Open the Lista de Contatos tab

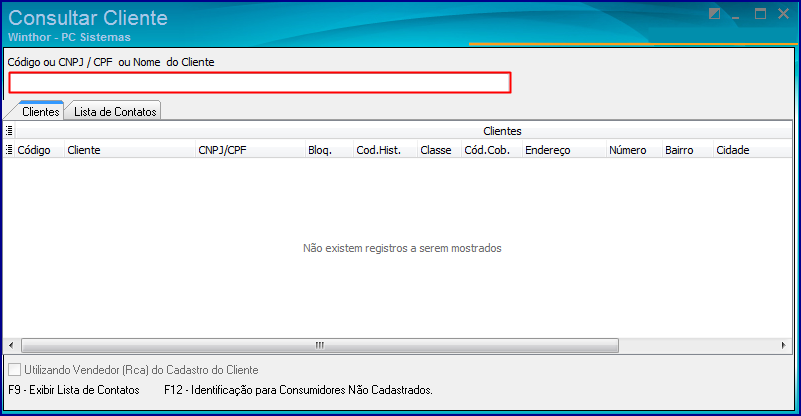[x=115, y=111]
